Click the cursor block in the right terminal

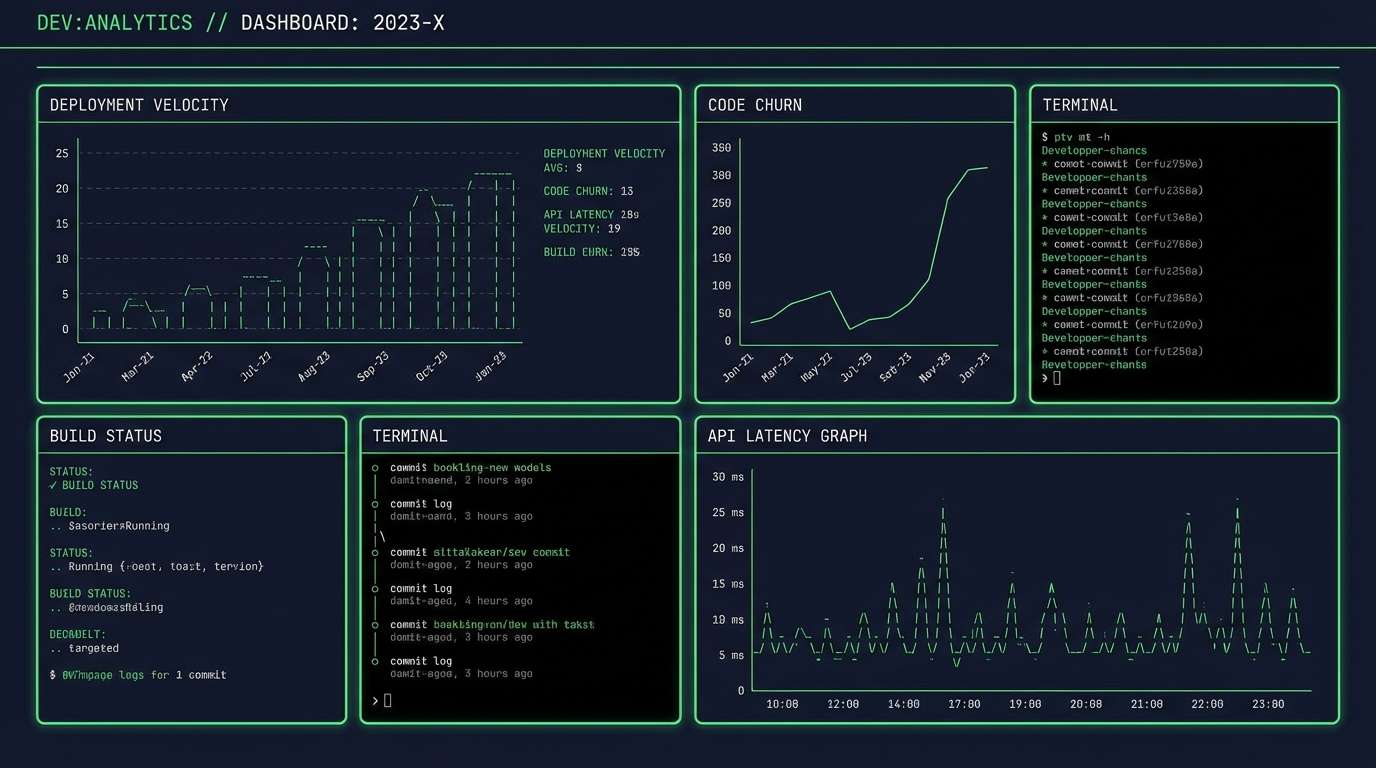click(1057, 378)
